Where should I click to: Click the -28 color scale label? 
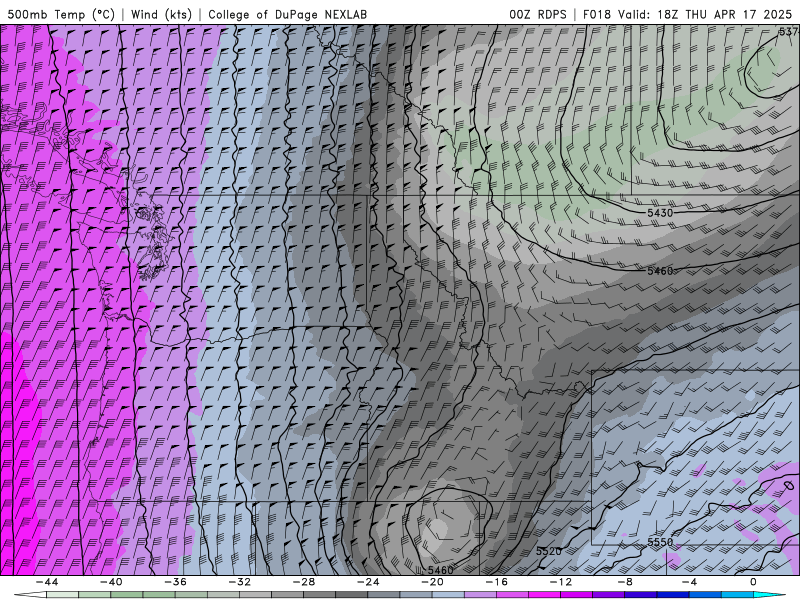coord(304,582)
